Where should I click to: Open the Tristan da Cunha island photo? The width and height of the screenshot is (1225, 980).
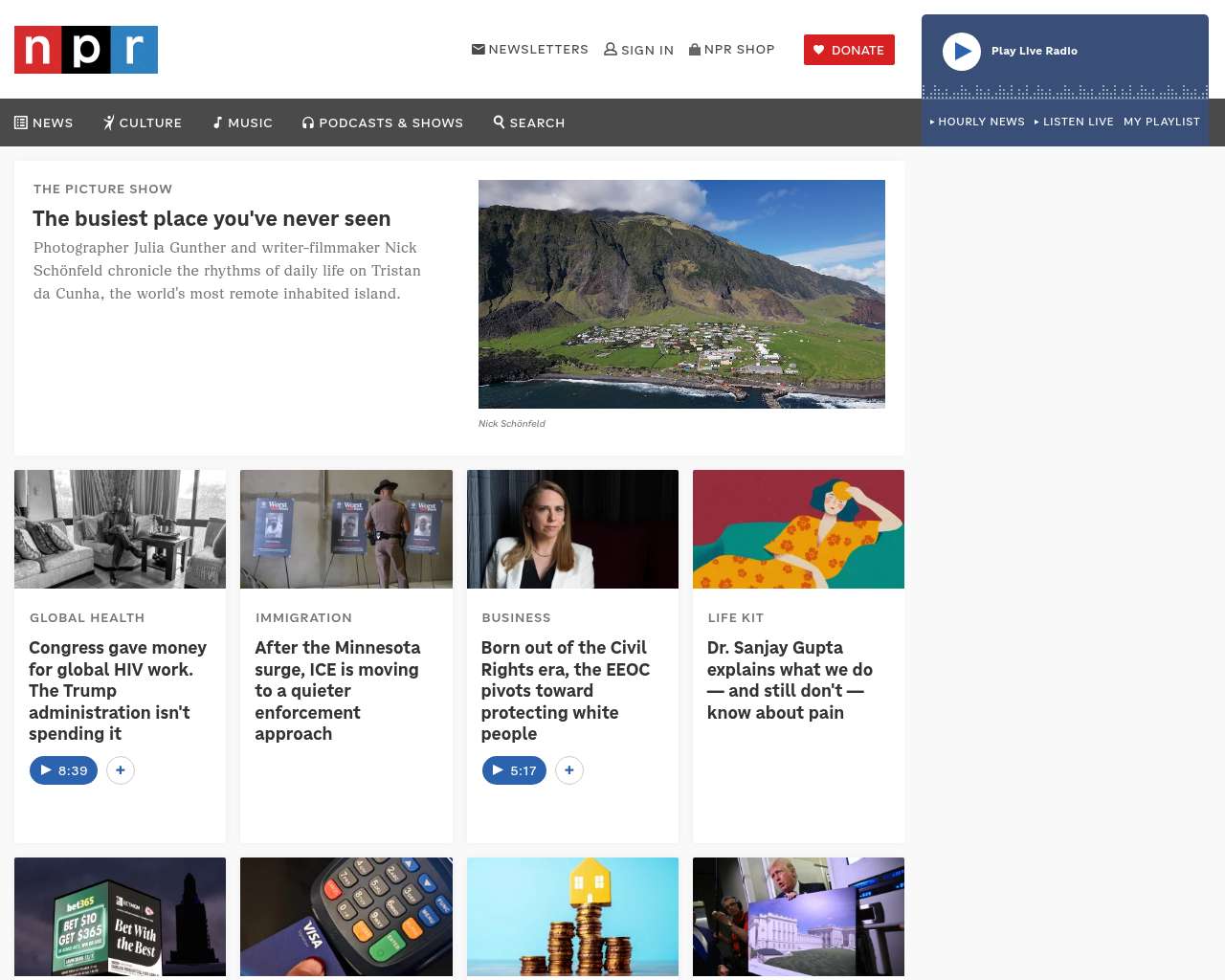click(x=681, y=294)
